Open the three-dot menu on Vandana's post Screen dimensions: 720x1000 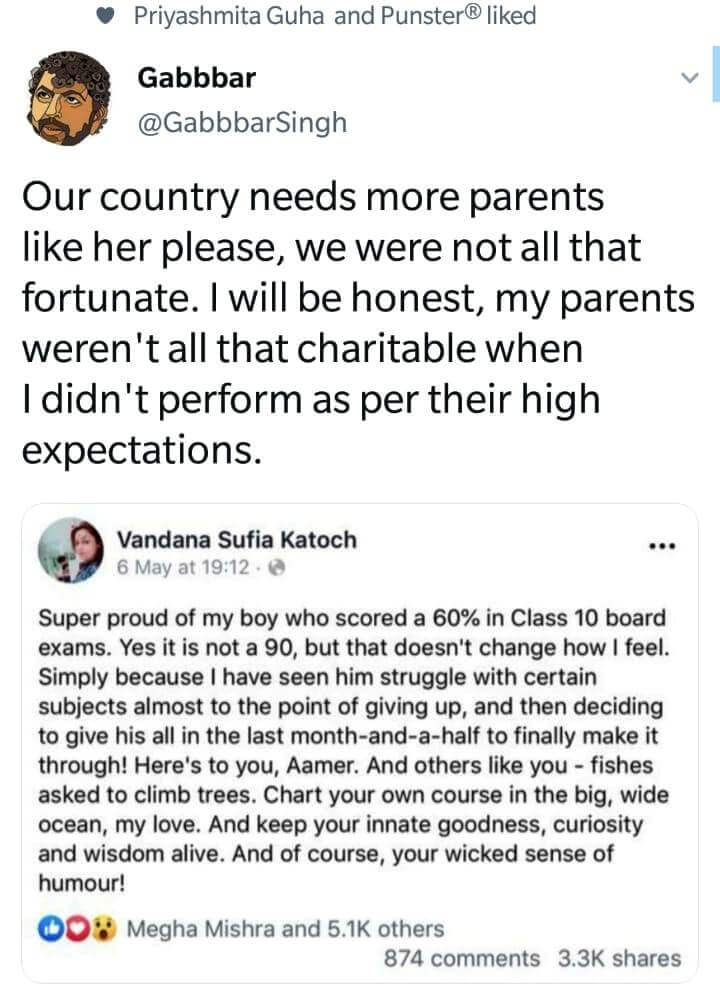click(662, 546)
